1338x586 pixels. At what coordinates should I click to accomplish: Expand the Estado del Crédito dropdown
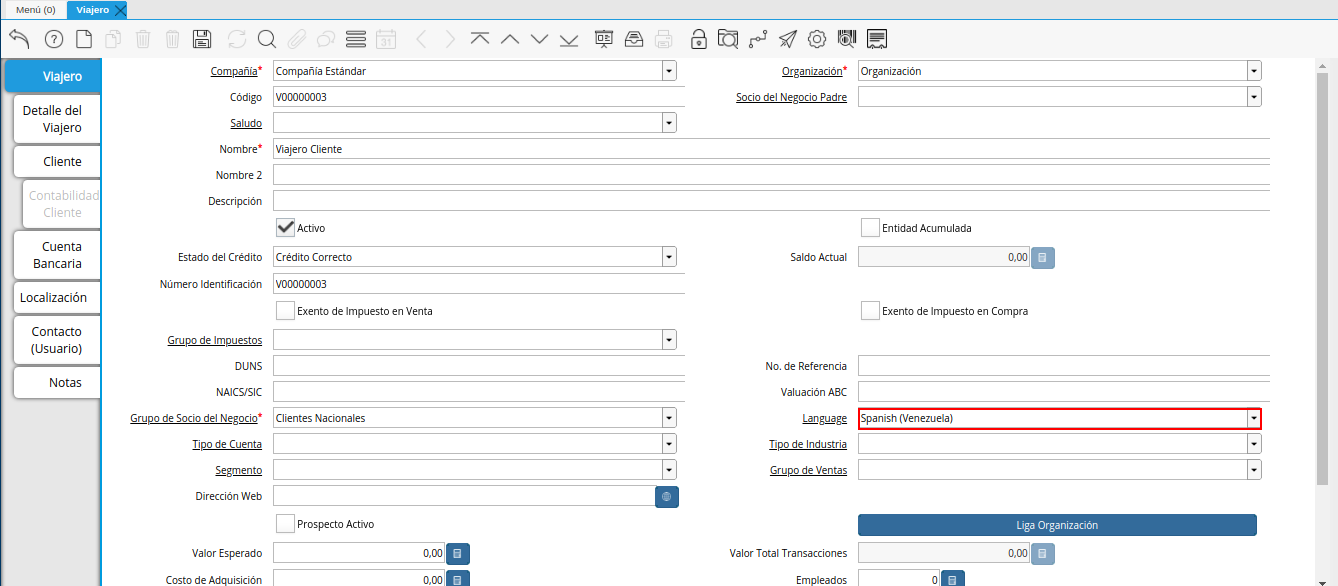[669, 257]
